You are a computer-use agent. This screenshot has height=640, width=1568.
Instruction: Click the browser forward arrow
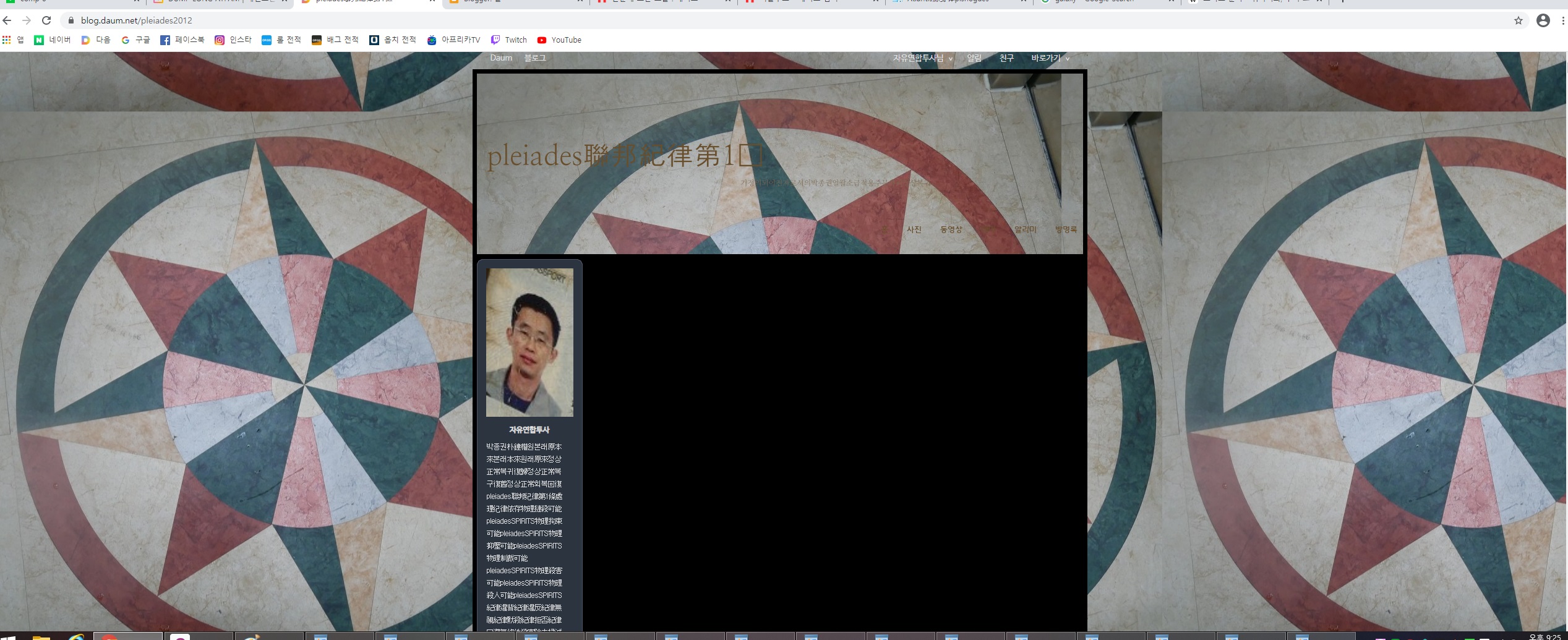[x=27, y=20]
